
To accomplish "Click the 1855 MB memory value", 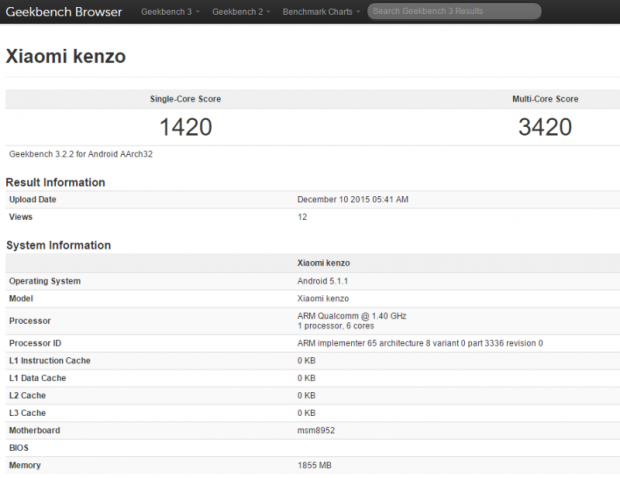I will click(x=317, y=466).
